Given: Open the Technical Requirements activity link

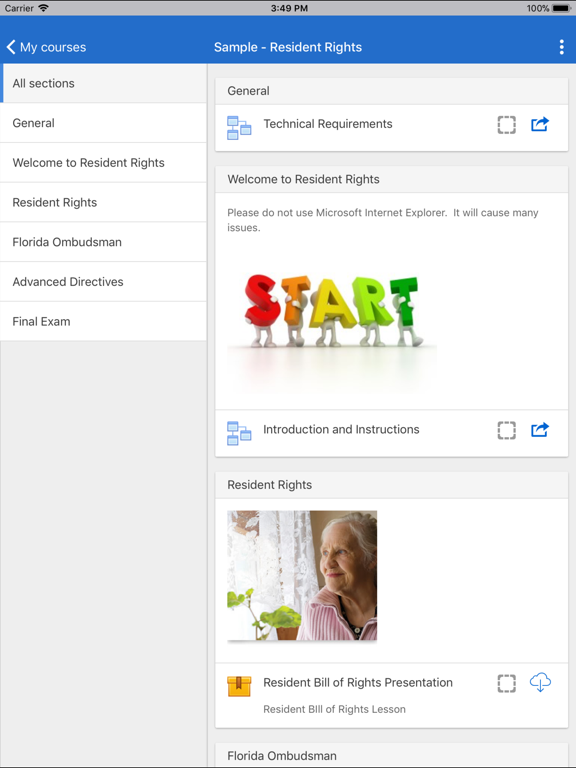Looking at the screenshot, I should pyautogui.click(x=328, y=124).
